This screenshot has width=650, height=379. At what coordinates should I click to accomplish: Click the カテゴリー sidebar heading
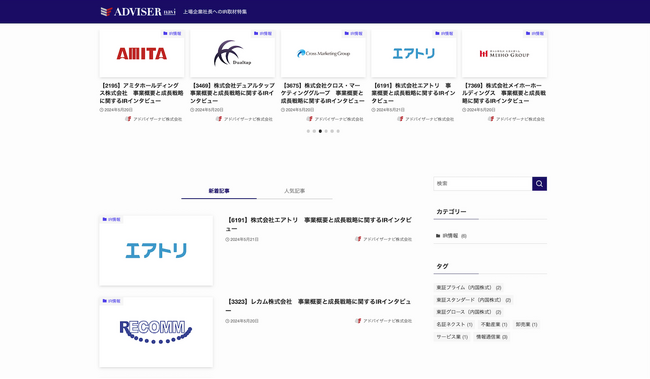coord(451,211)
